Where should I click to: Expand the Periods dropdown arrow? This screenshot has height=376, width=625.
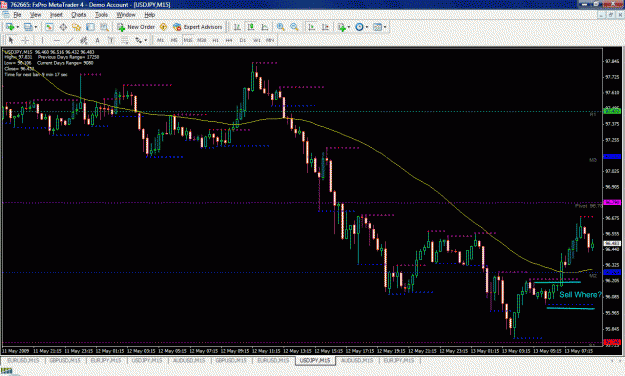click(x=367, y=27)
